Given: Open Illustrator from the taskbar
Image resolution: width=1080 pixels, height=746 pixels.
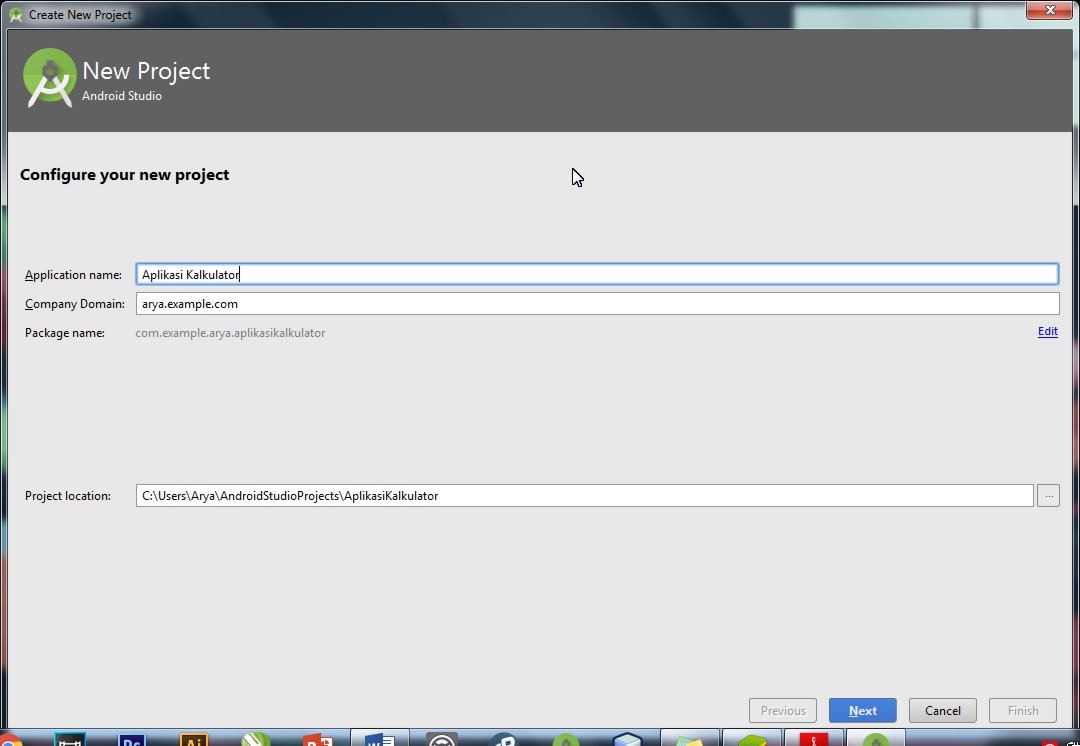Looking at the screenshot, I should [194, 739].
